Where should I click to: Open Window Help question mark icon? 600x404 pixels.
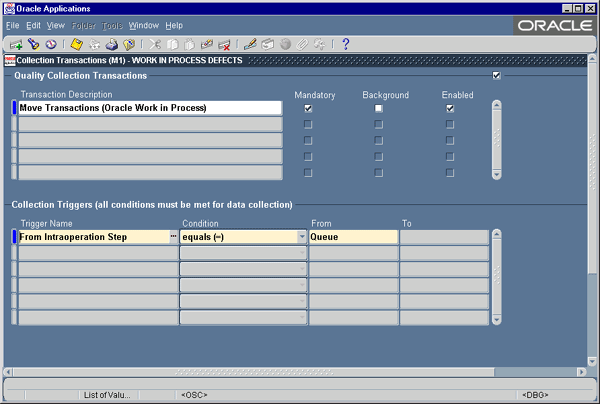pyautogui.click(x=346, y=45)
